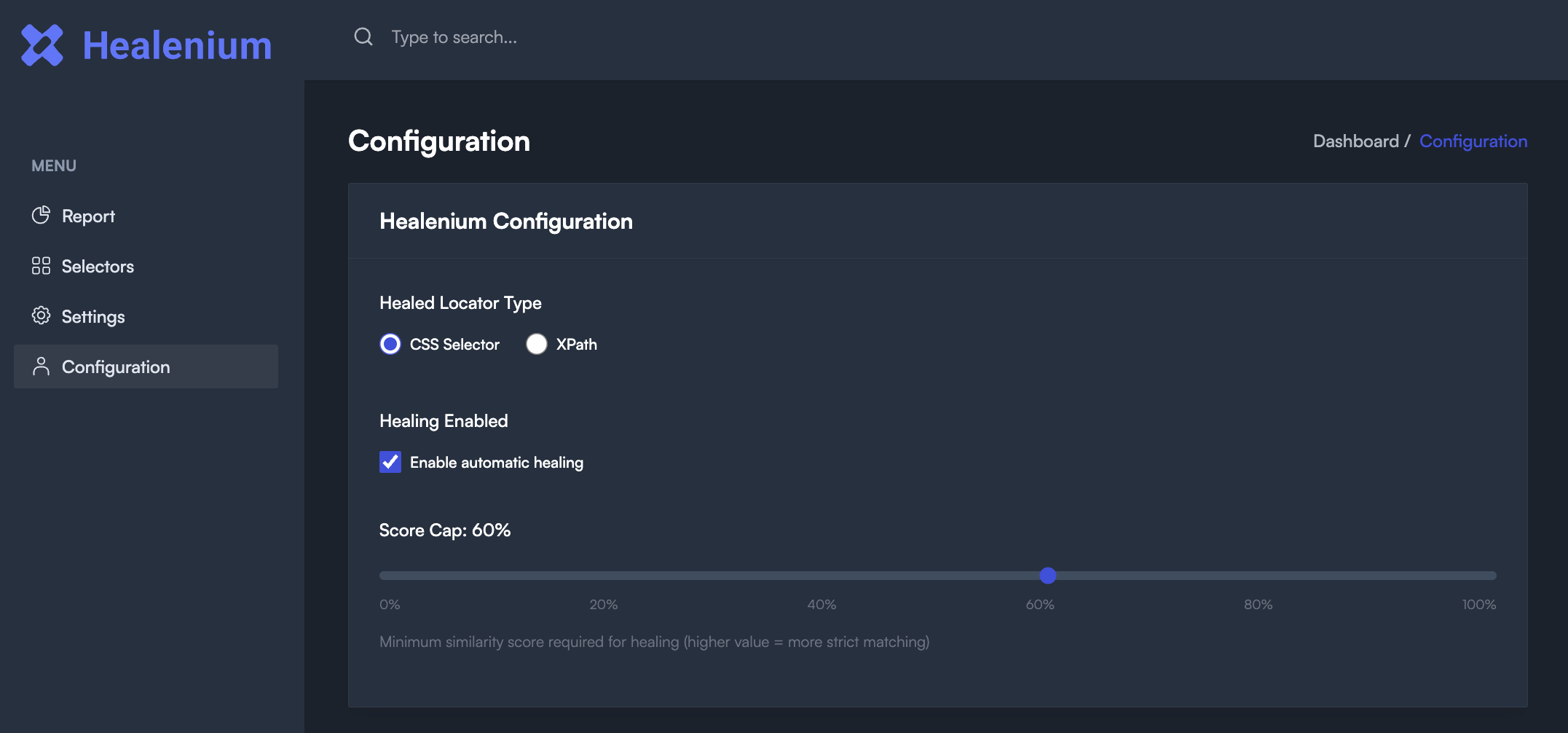The width and height of the screenshot is (1568, 733).
Task: Click the Report pie chart icon
Action: 41,215
